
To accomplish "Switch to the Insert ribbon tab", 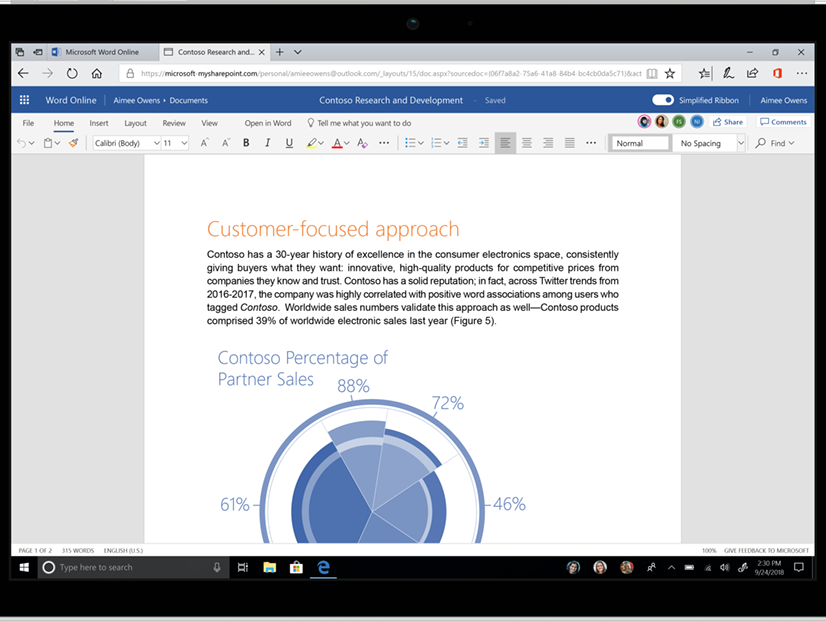I will [x=99, y=123].
